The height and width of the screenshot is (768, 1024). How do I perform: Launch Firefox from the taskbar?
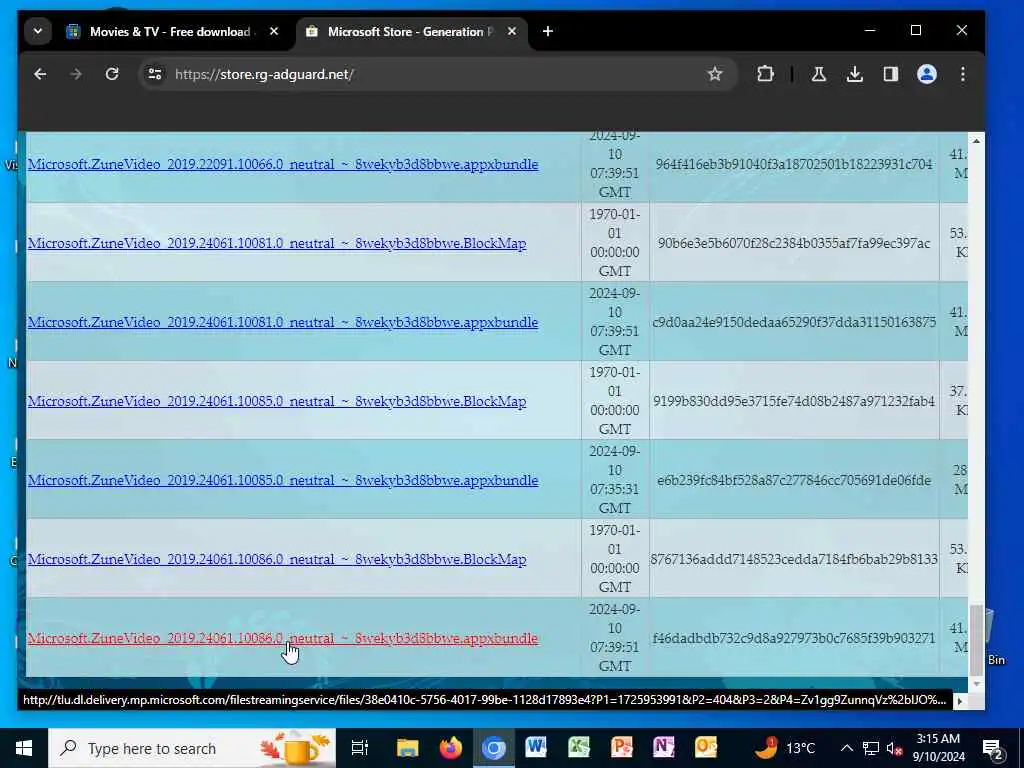(x=450, y=748)
